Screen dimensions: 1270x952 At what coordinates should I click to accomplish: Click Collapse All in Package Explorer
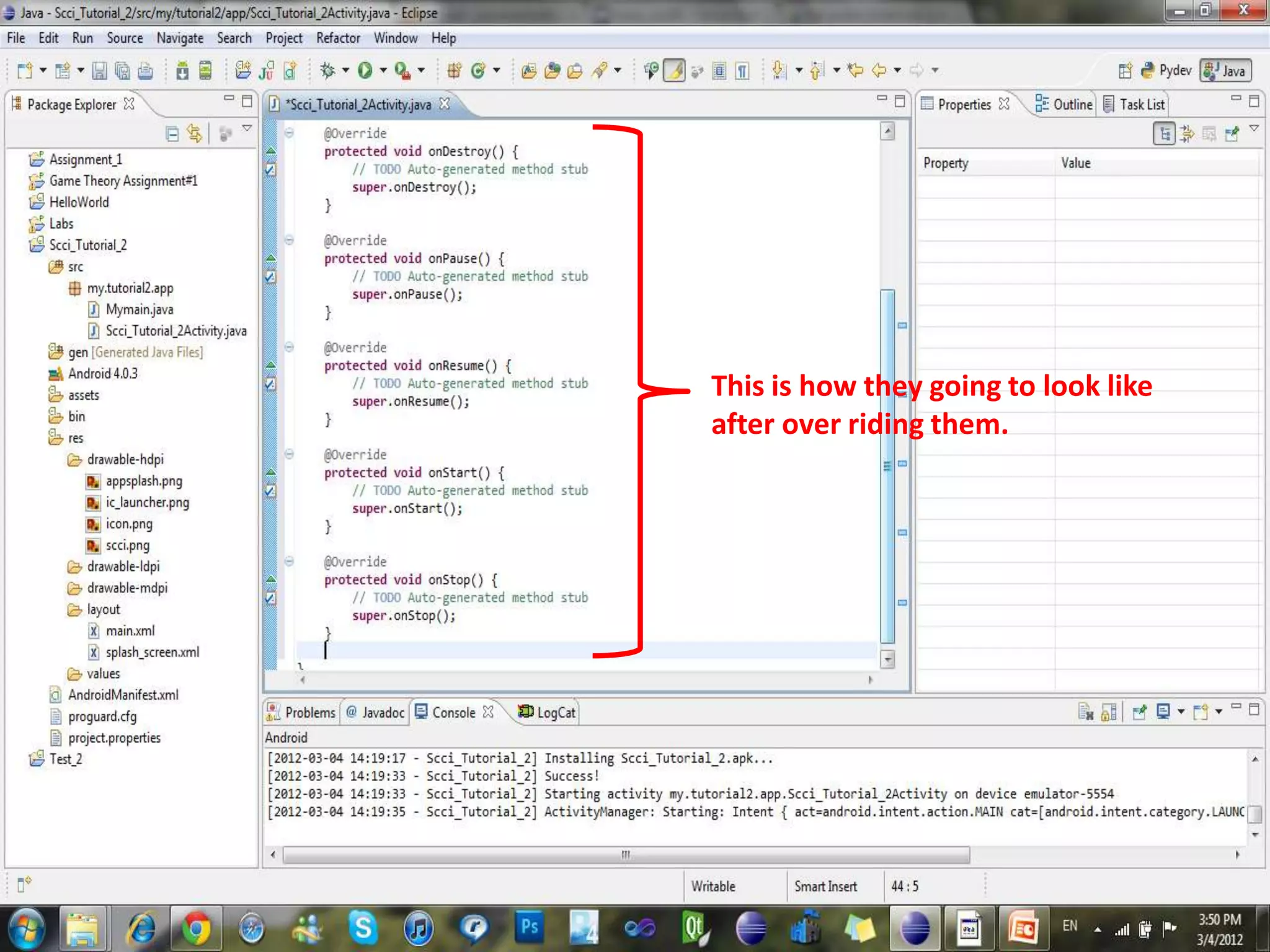coord(172,134)
